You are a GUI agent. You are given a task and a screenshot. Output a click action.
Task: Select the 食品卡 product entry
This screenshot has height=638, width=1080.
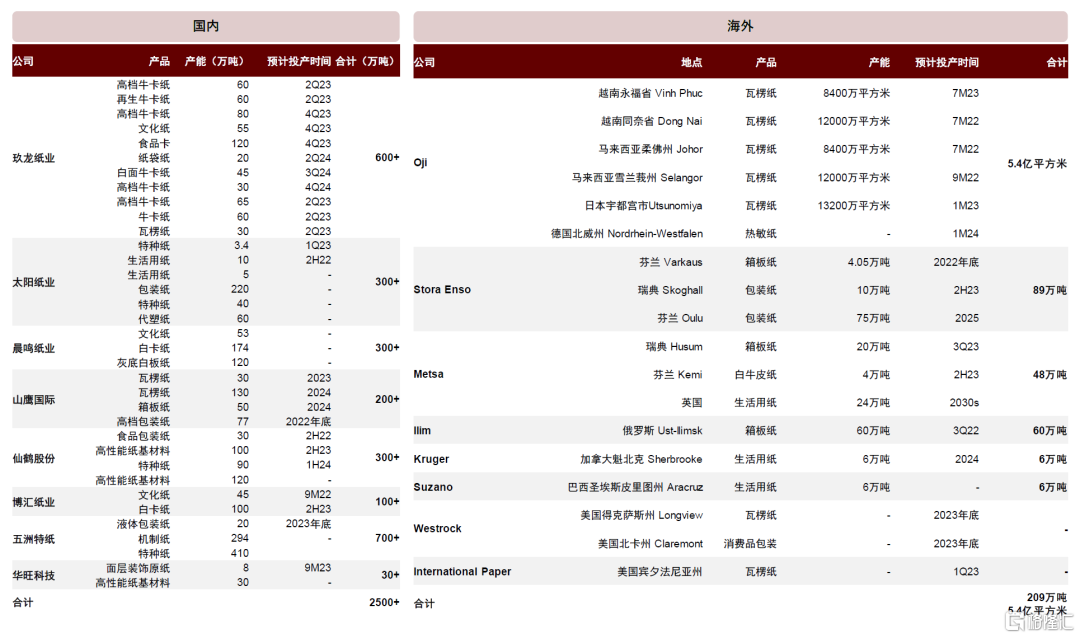tap(154, 143)
